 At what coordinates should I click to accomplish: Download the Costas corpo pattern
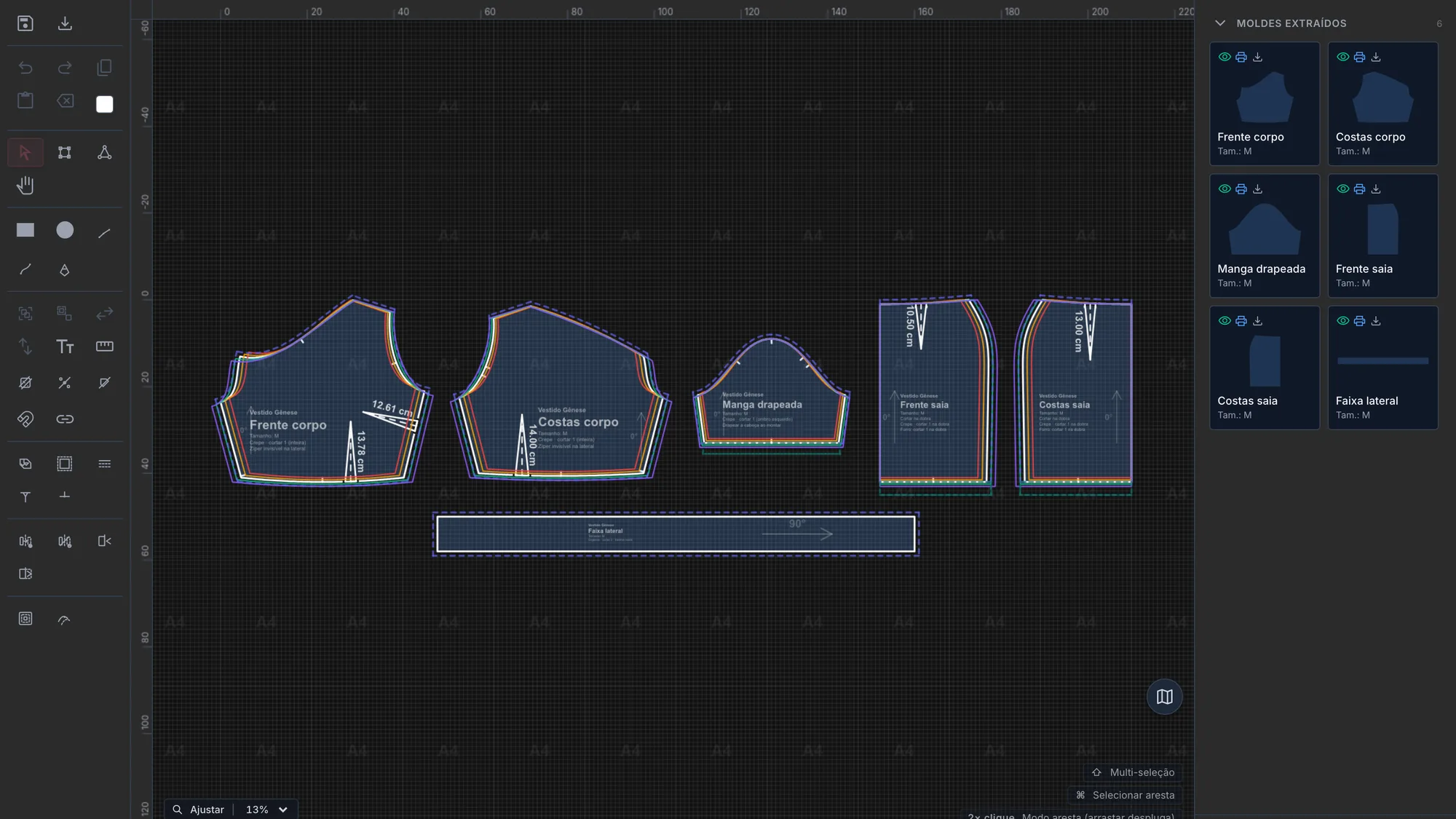pyautogui.click(x=1376, y=57)
